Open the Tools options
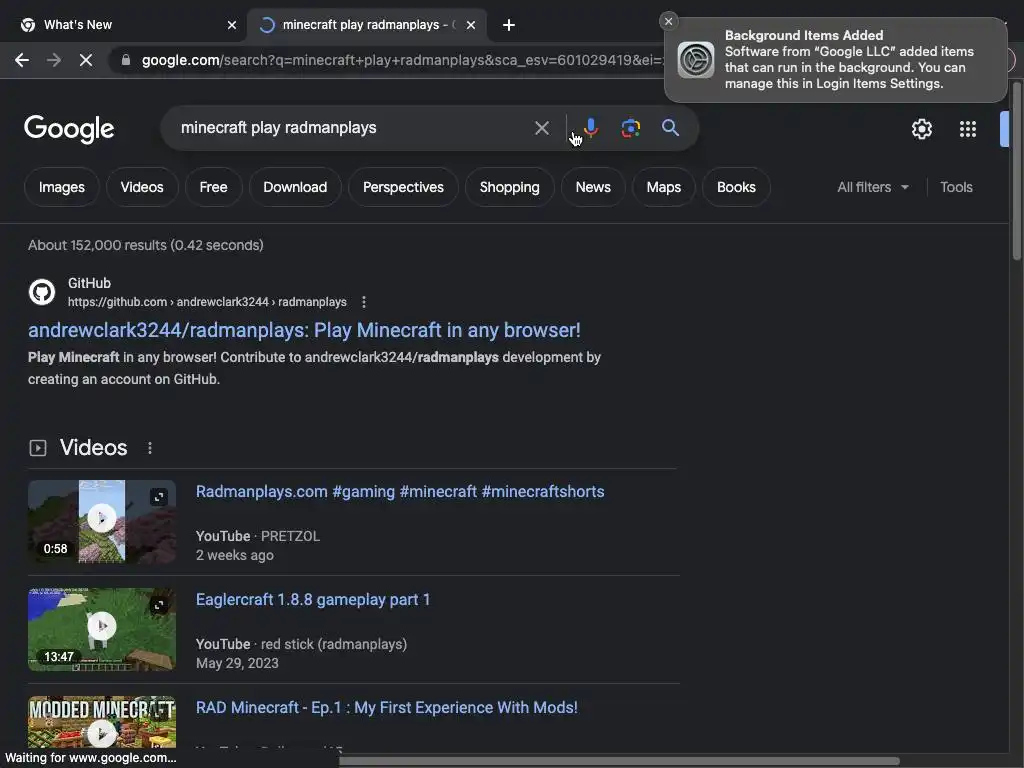The height and width of the screenshot is (768, 1024). click(956, 187)
